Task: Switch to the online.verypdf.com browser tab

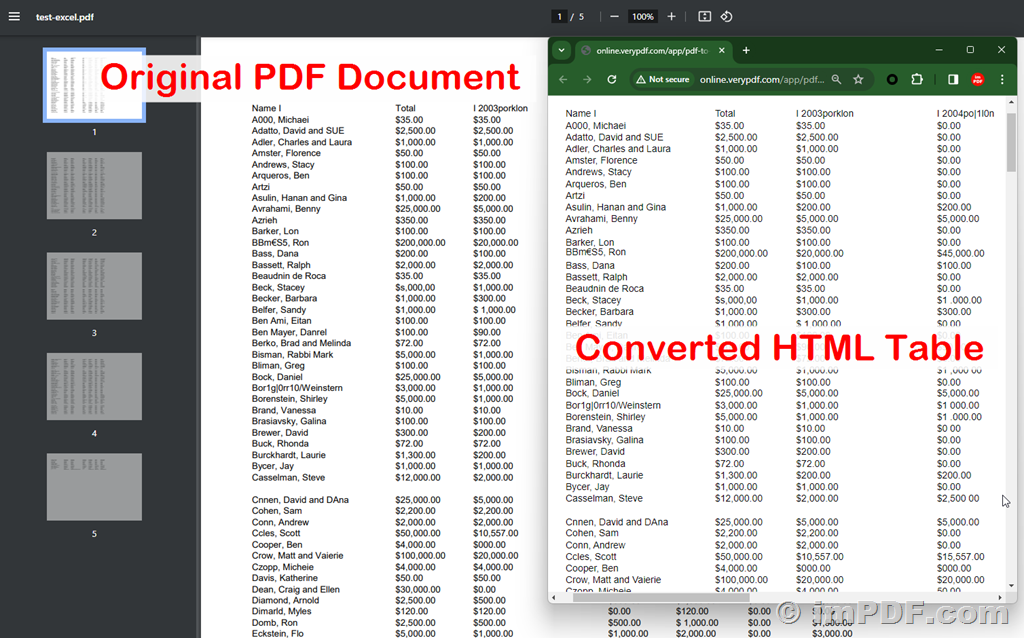Action: pyautogui.click(x=652, y=50)
